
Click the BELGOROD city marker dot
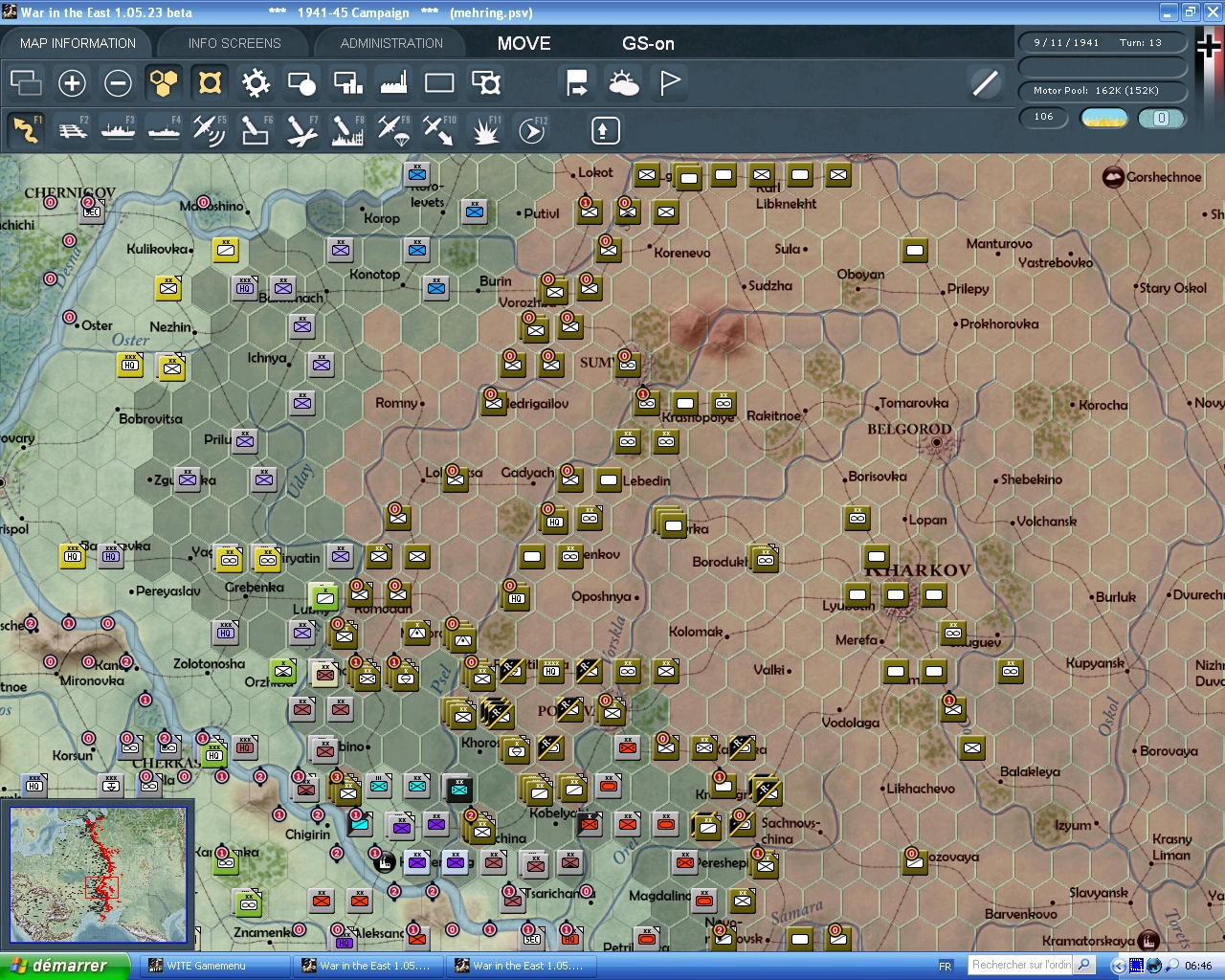[x=936, y=443]
